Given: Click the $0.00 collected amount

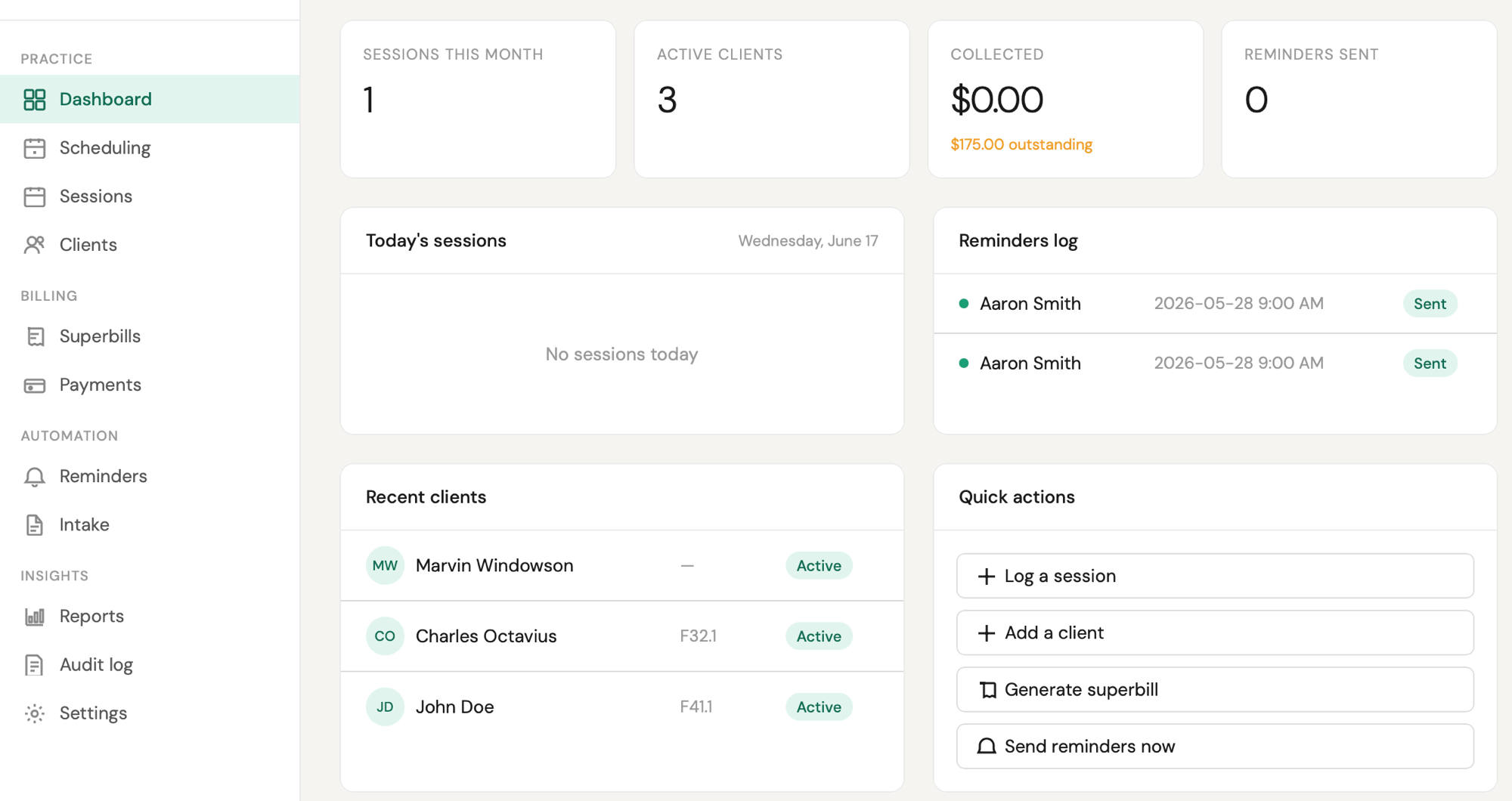Looking at the screenshot, I should pyautogui.click(x=996, y=100).
